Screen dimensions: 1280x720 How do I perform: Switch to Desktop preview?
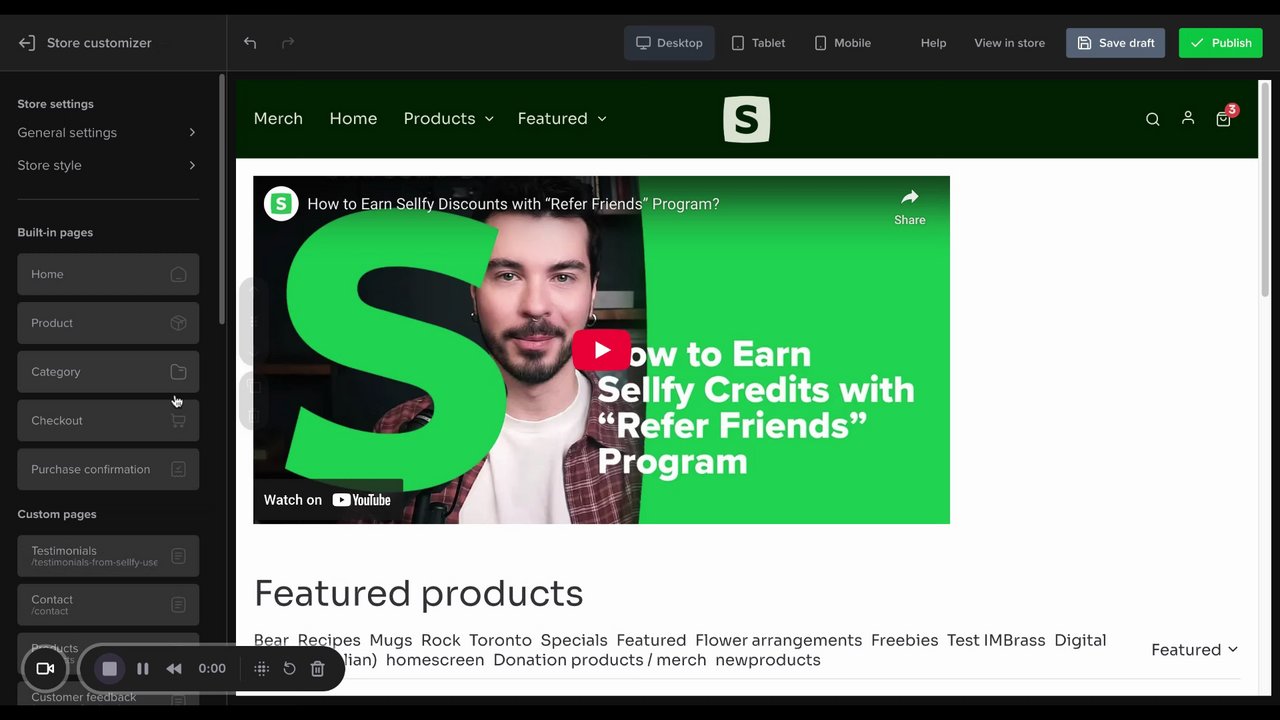click(x=669, y=43)
